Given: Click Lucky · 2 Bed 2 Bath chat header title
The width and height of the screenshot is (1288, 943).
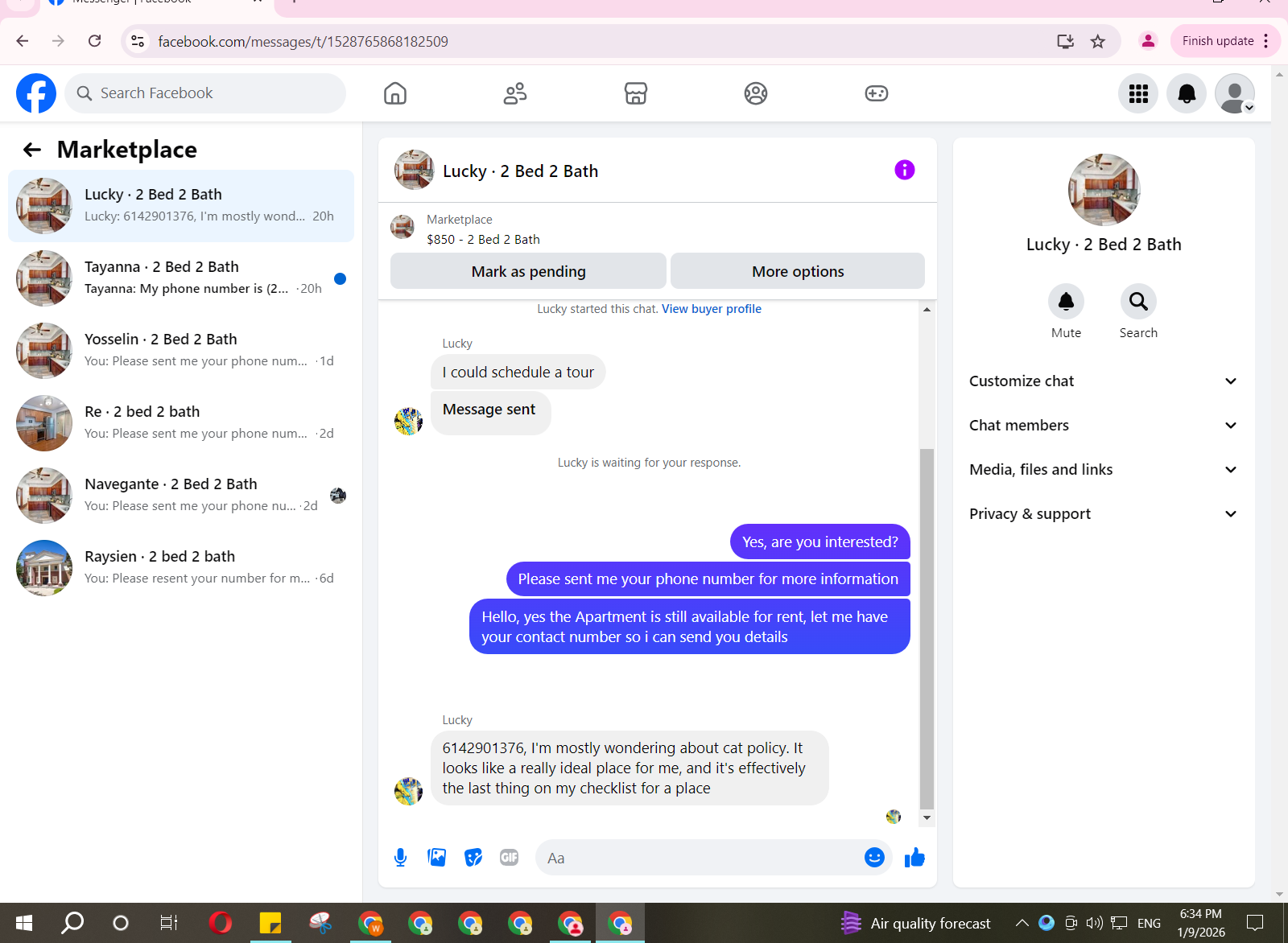Looking at the screenshot, I should 520,171.
